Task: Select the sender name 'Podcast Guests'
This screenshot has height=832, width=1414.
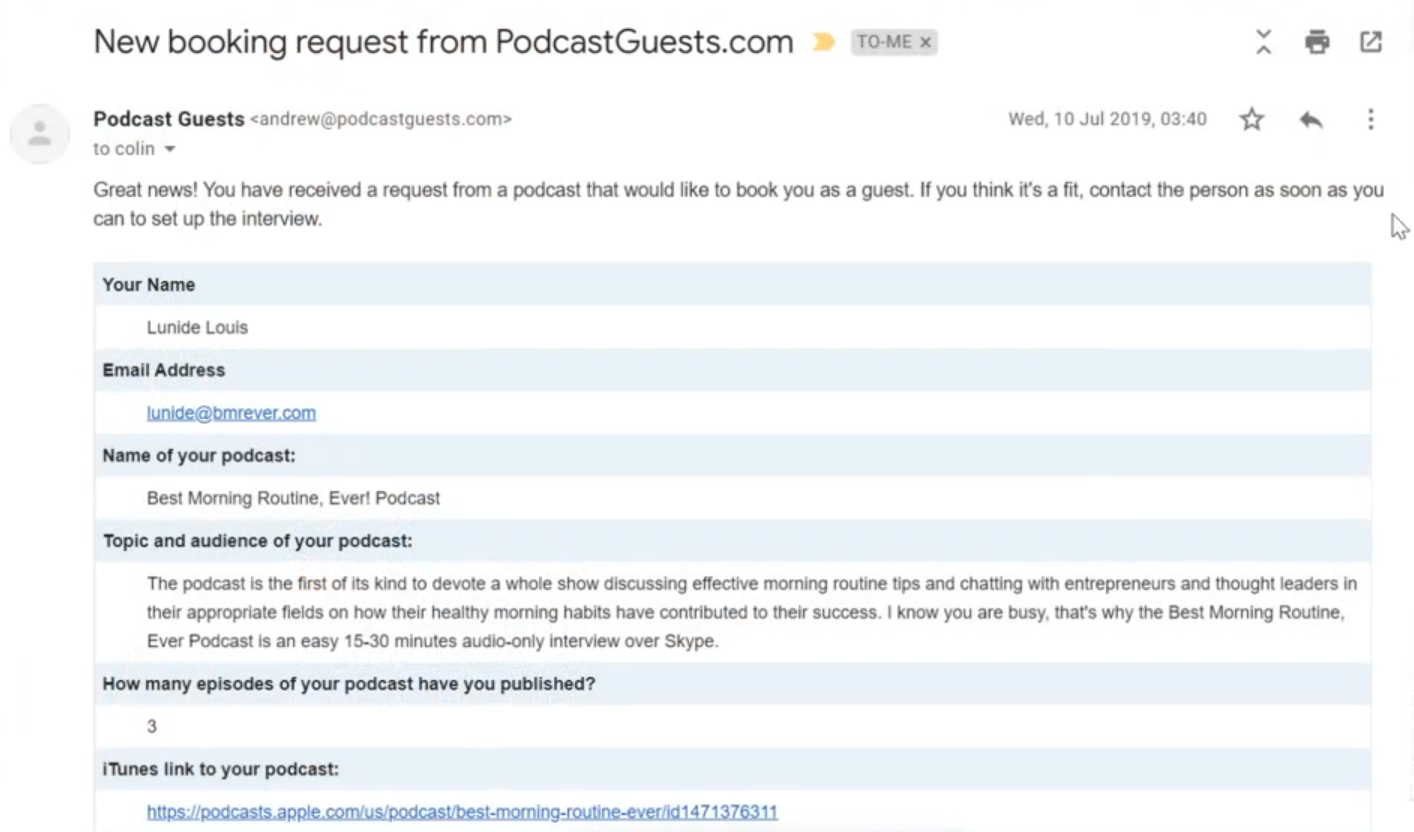Action: 168,118
